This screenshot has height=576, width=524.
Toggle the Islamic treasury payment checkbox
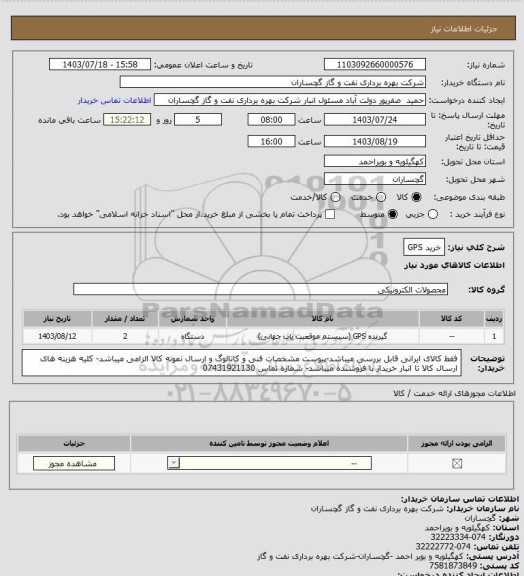pos(330,214)
